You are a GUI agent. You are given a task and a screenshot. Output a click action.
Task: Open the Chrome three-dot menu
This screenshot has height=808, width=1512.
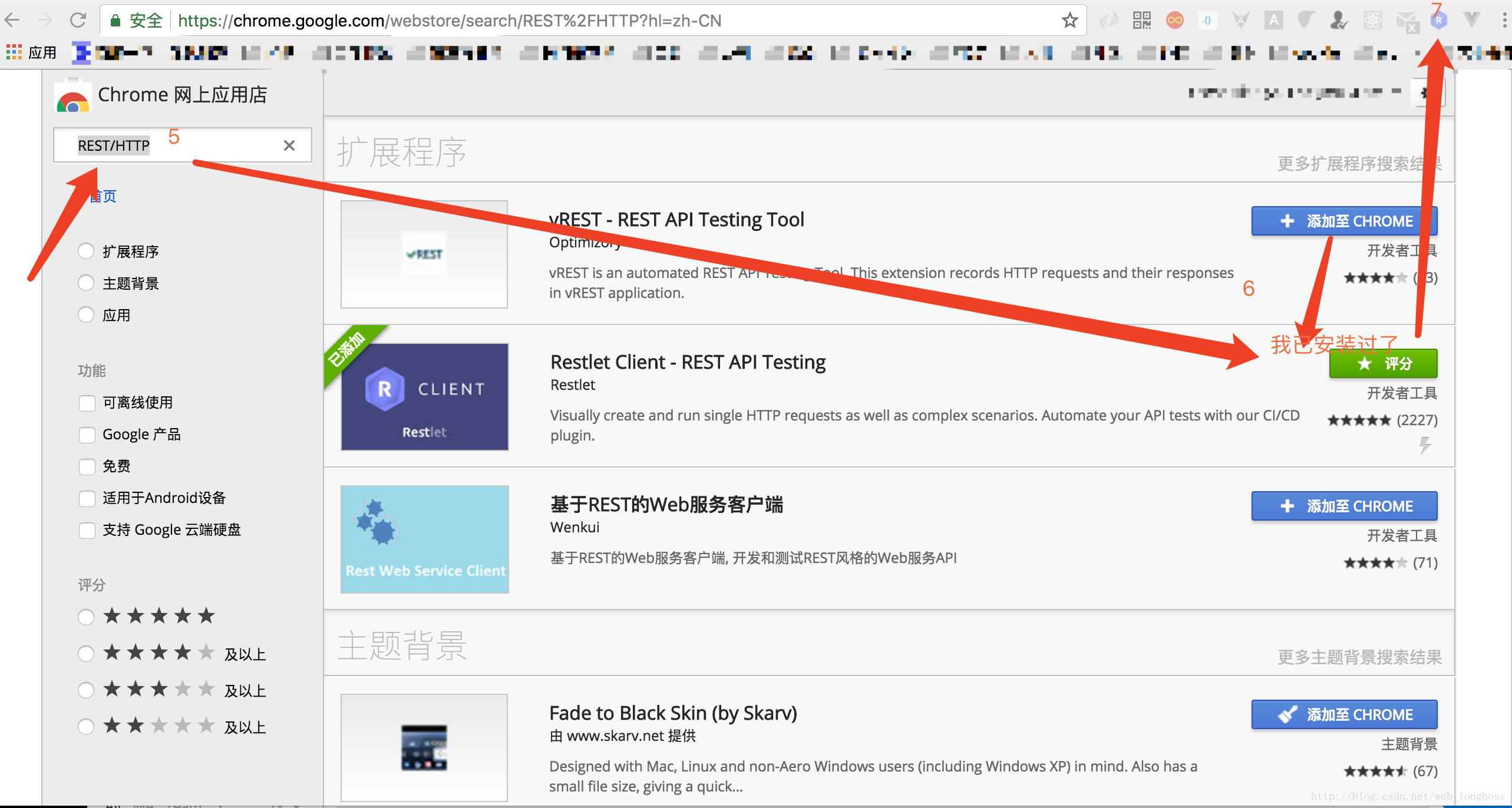click(x=1503, y=21)
